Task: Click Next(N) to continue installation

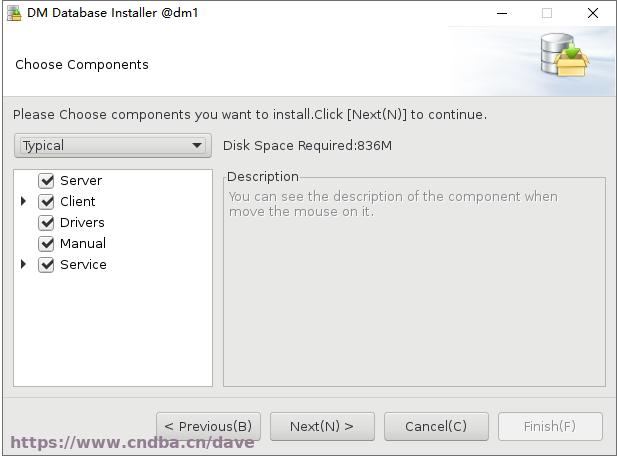Action: click(322, 426)
